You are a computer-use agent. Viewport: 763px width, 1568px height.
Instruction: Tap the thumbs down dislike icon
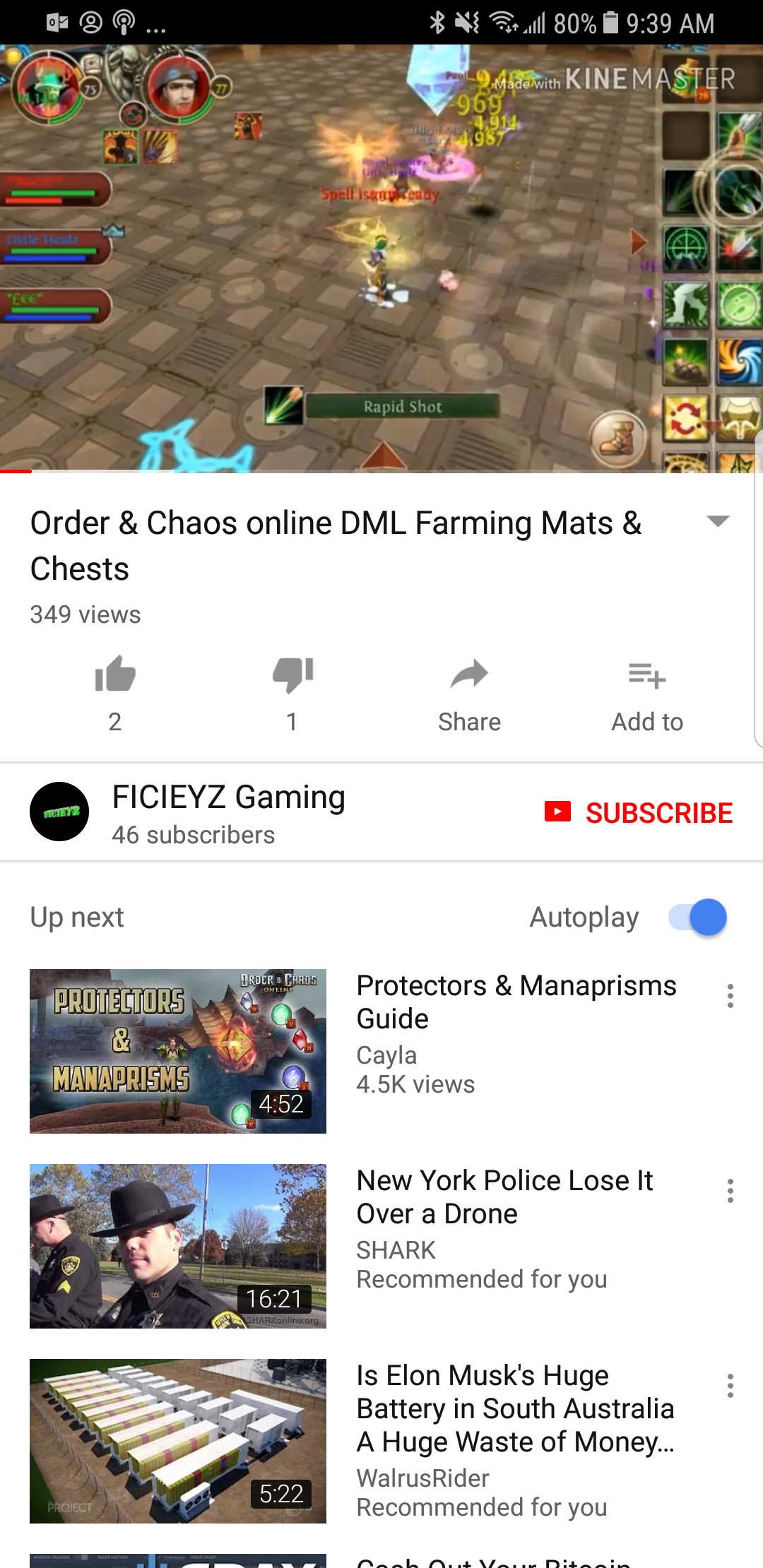coord(292,675)
